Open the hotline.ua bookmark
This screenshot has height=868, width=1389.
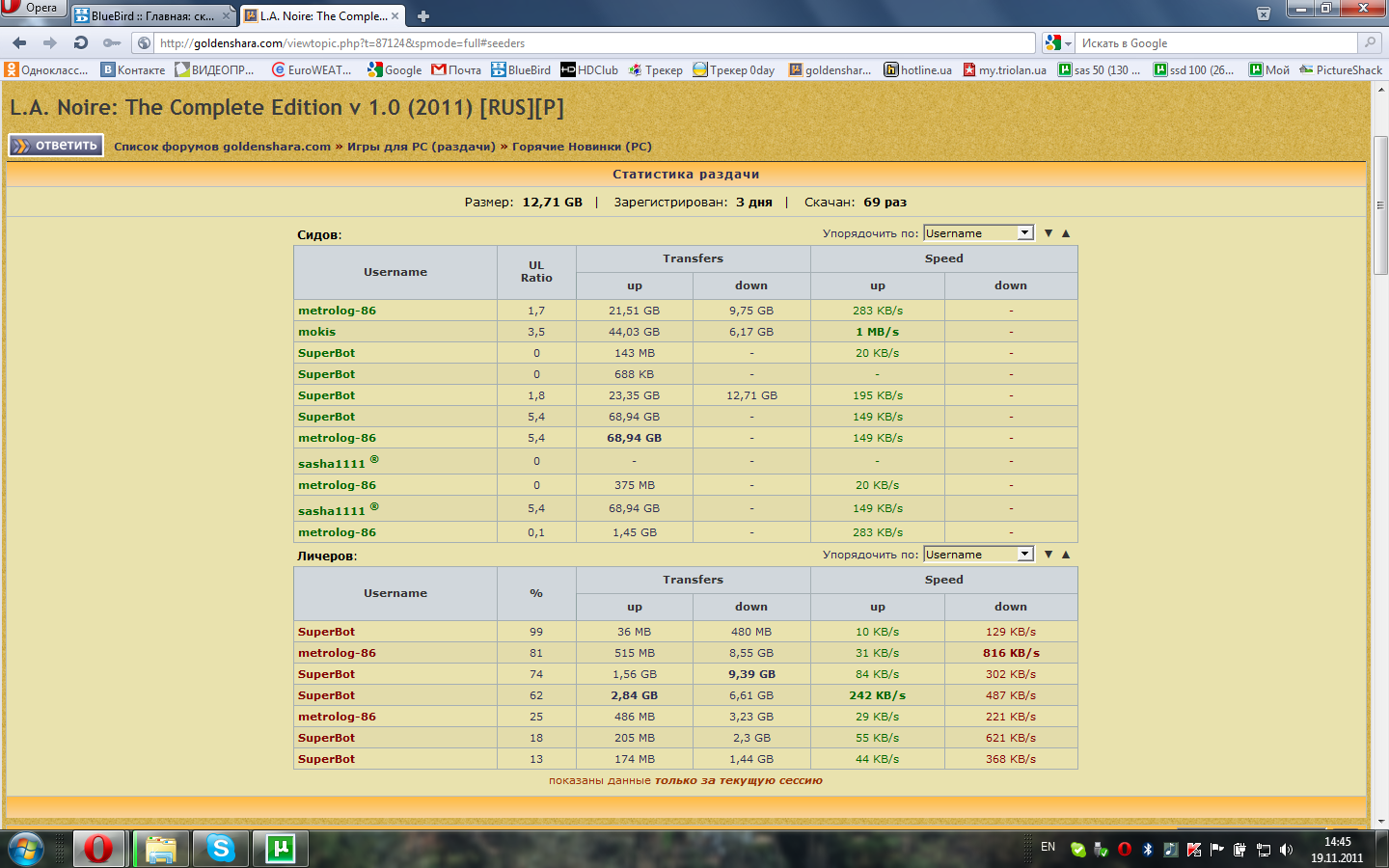pyautogui.click(x=918, y=69)
